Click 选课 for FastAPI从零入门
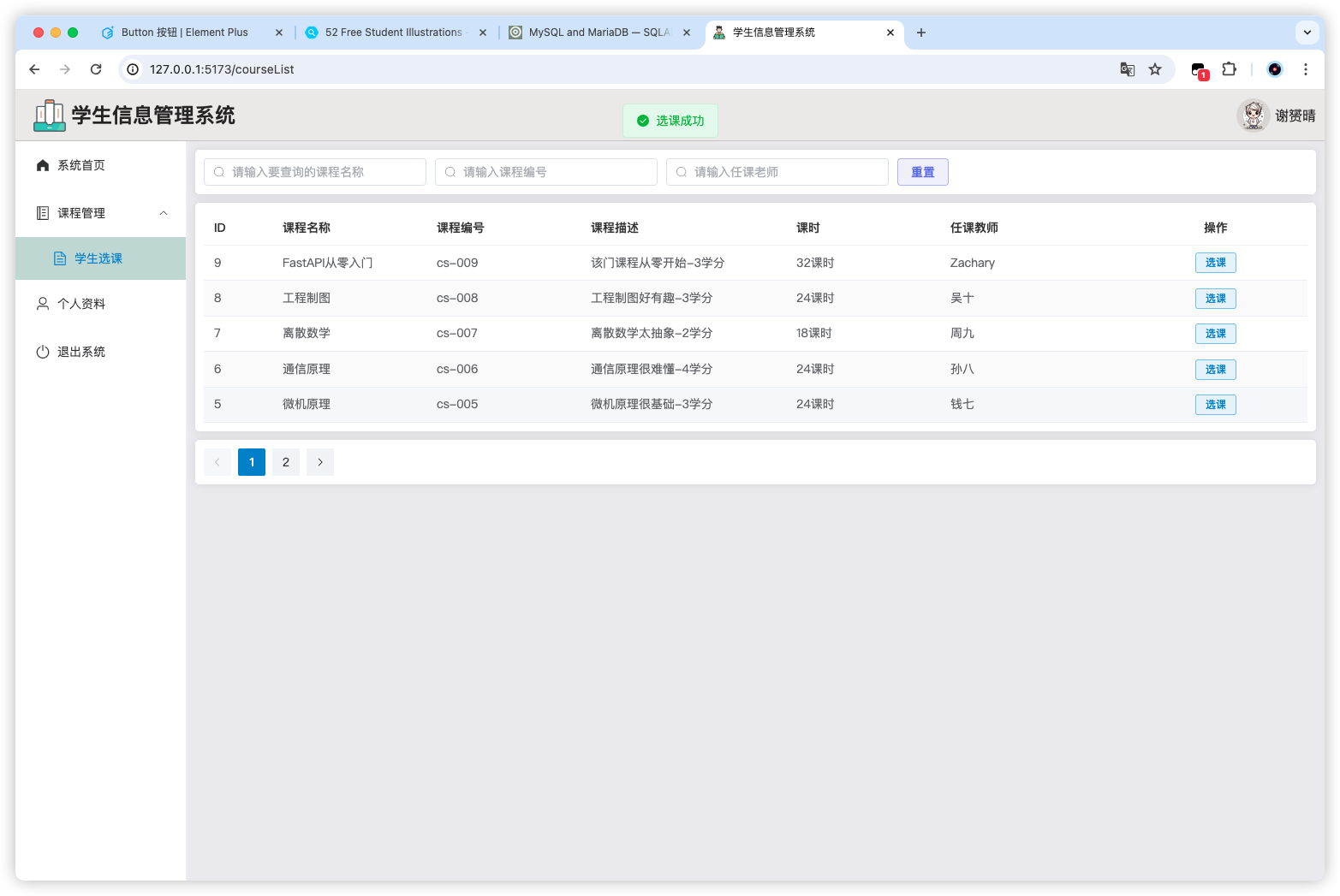1340x896 pixels. coord(1216,263)
